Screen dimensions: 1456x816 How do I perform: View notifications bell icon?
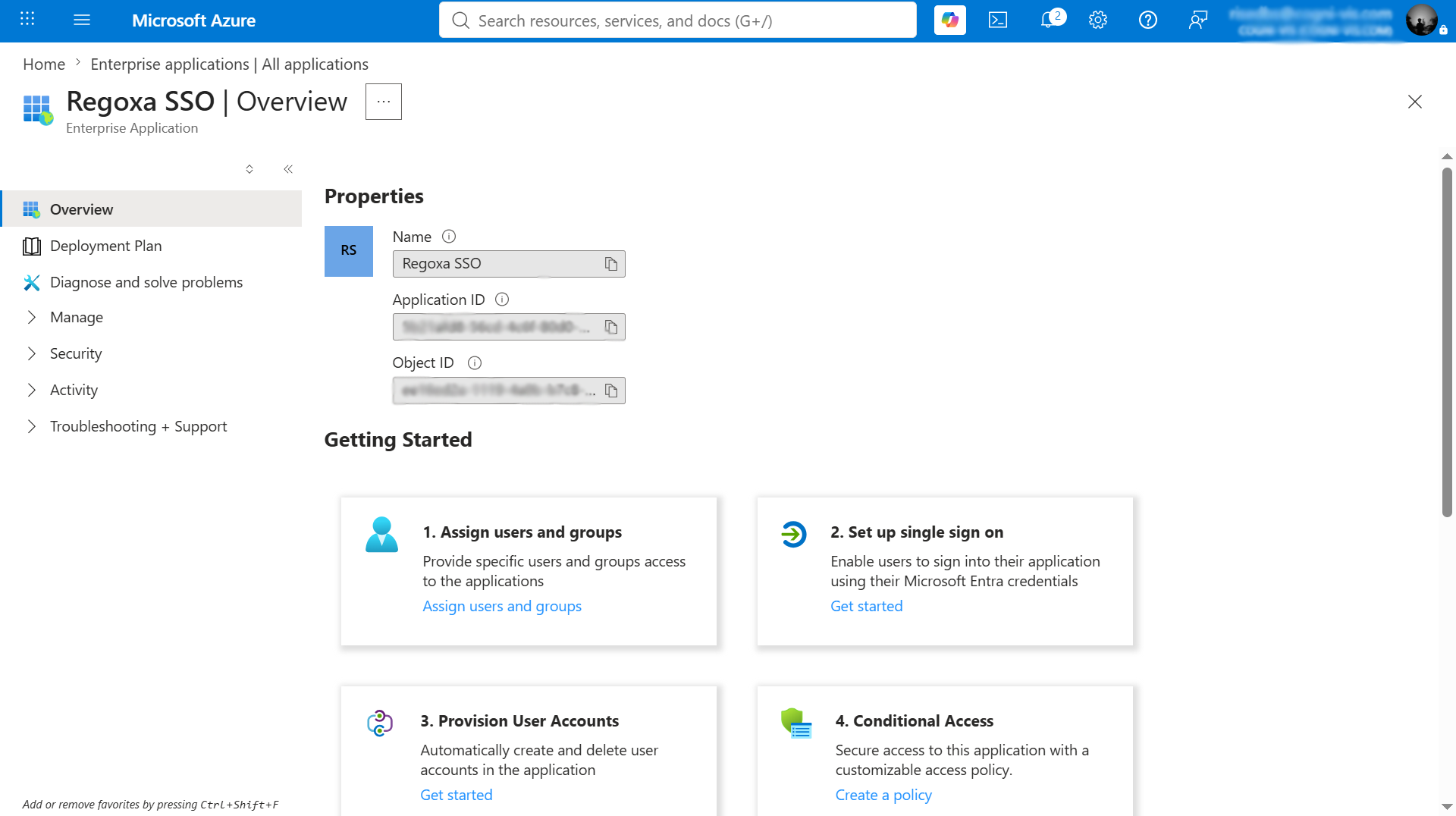point(1049,20)
